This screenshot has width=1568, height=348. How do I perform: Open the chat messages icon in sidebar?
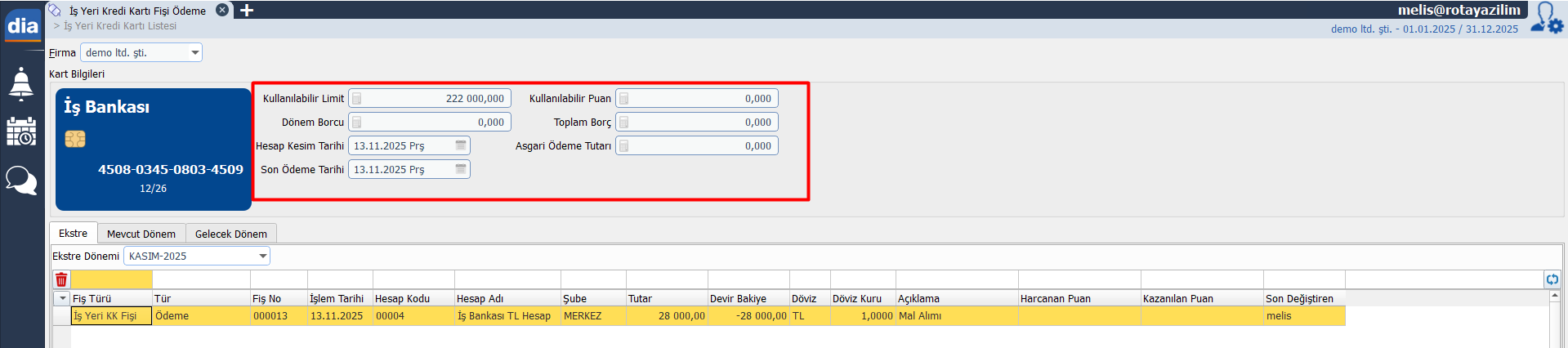tap(21, 180)
